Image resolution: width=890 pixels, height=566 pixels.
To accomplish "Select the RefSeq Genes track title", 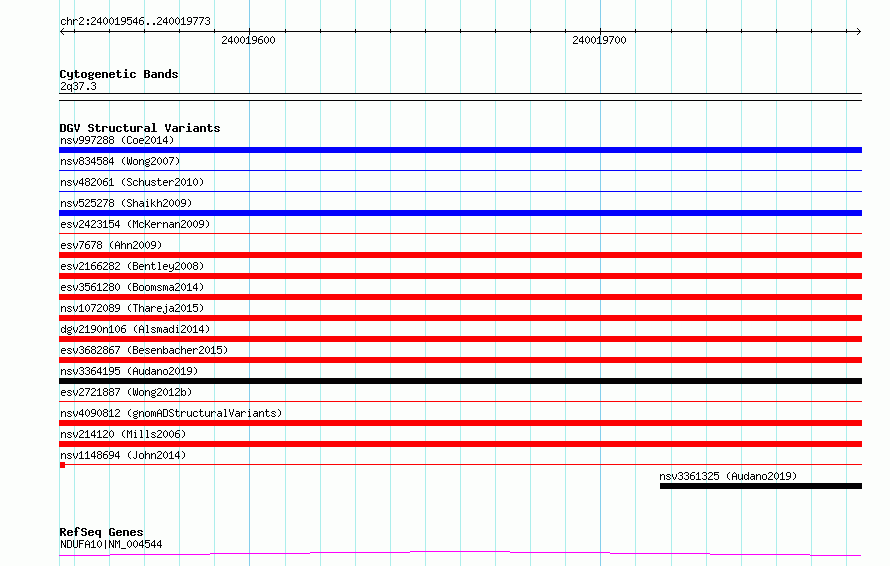I will (x=101, y=532).
